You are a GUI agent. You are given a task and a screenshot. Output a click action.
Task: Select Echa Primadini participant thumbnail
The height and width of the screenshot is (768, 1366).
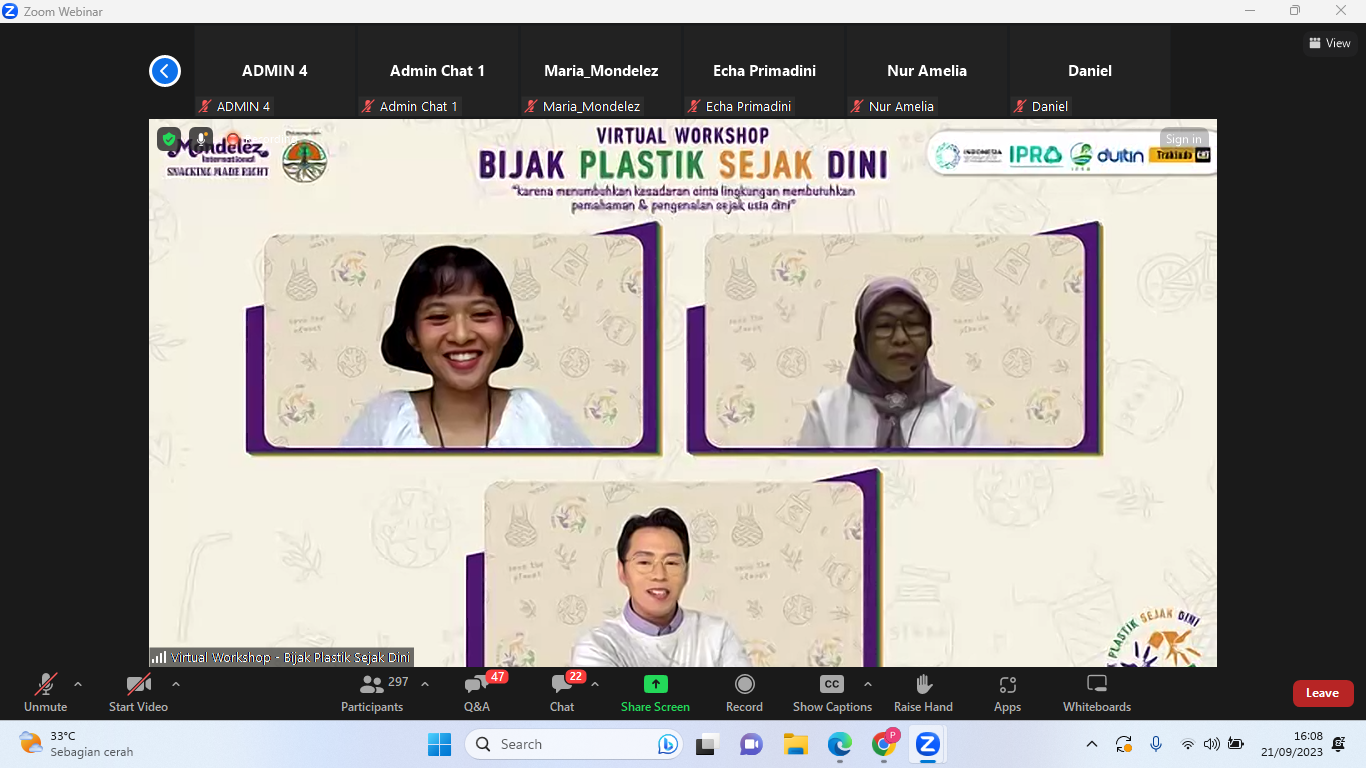tap(764, 72)
